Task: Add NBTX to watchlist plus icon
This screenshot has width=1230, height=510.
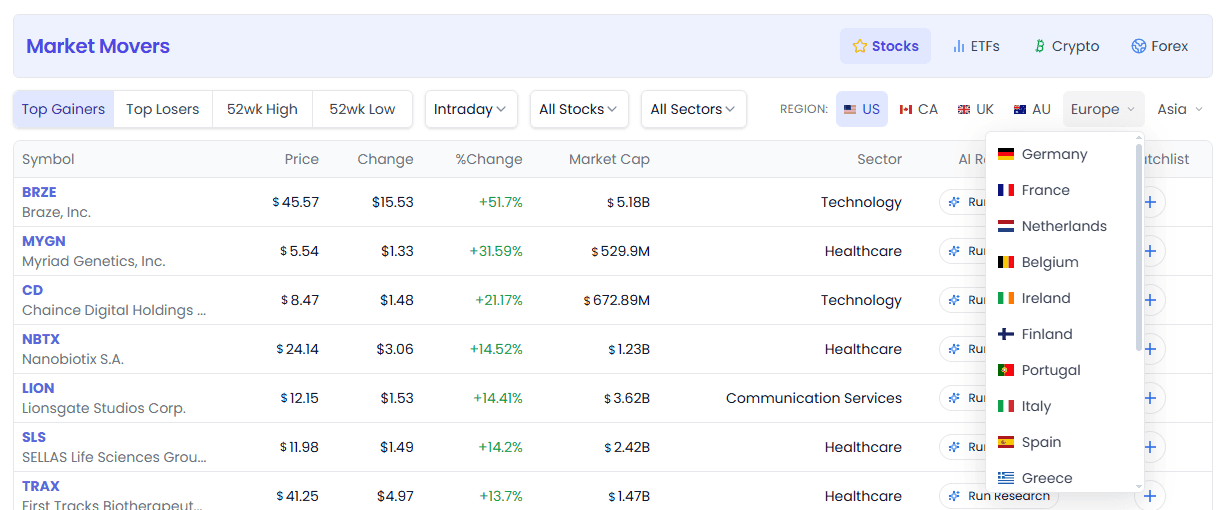Action: pos(1150,349)
